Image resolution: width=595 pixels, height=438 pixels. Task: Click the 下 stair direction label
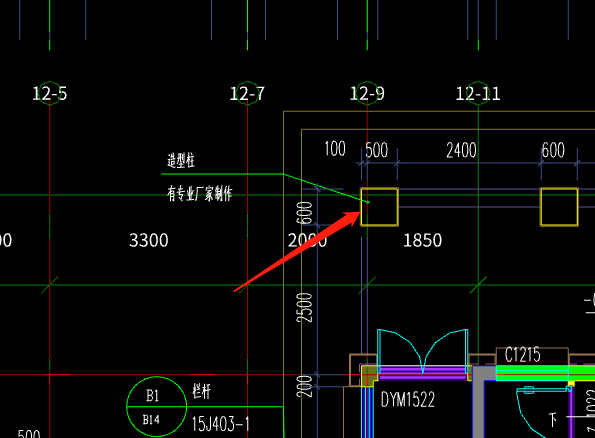pos(553,420)
